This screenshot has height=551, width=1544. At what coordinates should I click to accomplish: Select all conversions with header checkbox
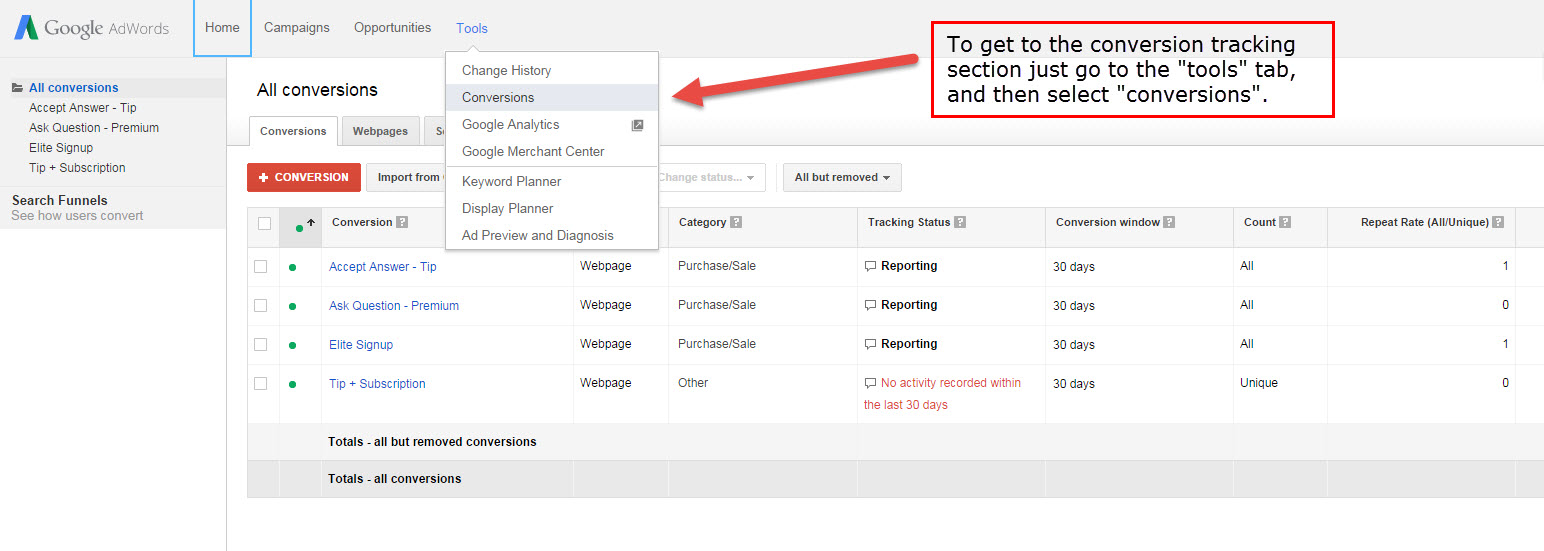[x=264, y=224]
